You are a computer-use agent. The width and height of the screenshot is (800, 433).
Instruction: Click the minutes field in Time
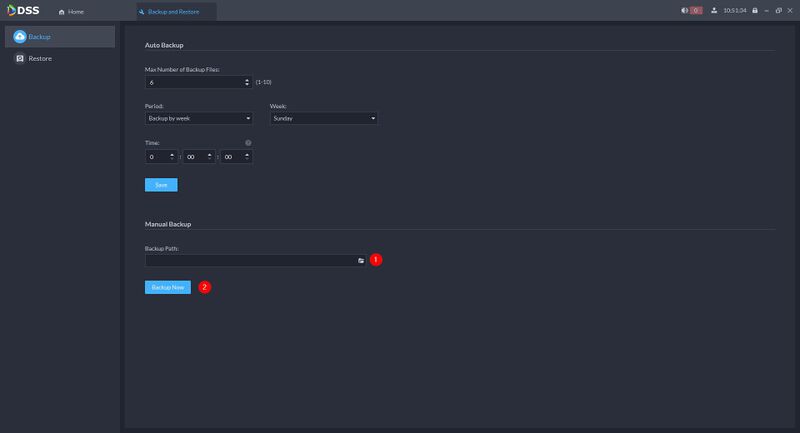pyautogui.click(x=199, y=157)
